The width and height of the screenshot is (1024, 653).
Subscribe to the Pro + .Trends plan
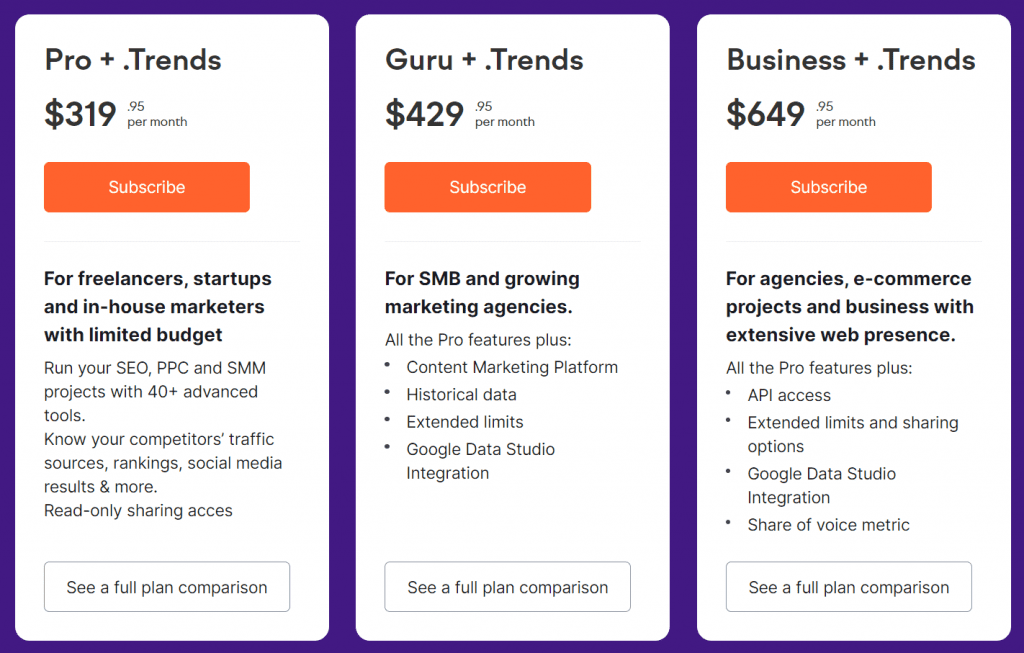(x=146, y=187)
